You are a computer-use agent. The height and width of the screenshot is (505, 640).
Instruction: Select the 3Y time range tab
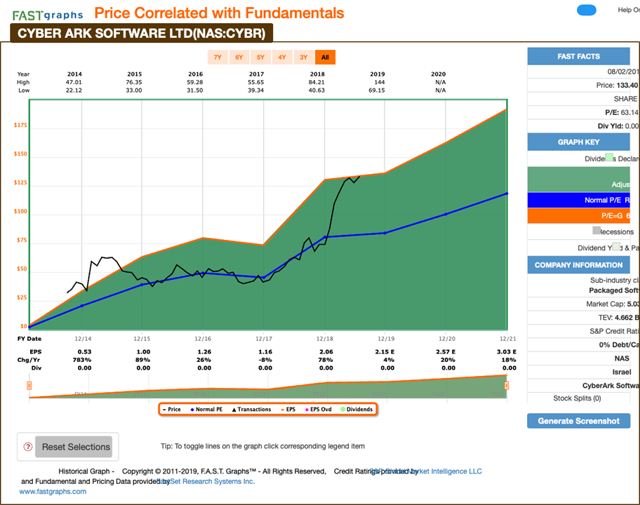pos(304,57)
